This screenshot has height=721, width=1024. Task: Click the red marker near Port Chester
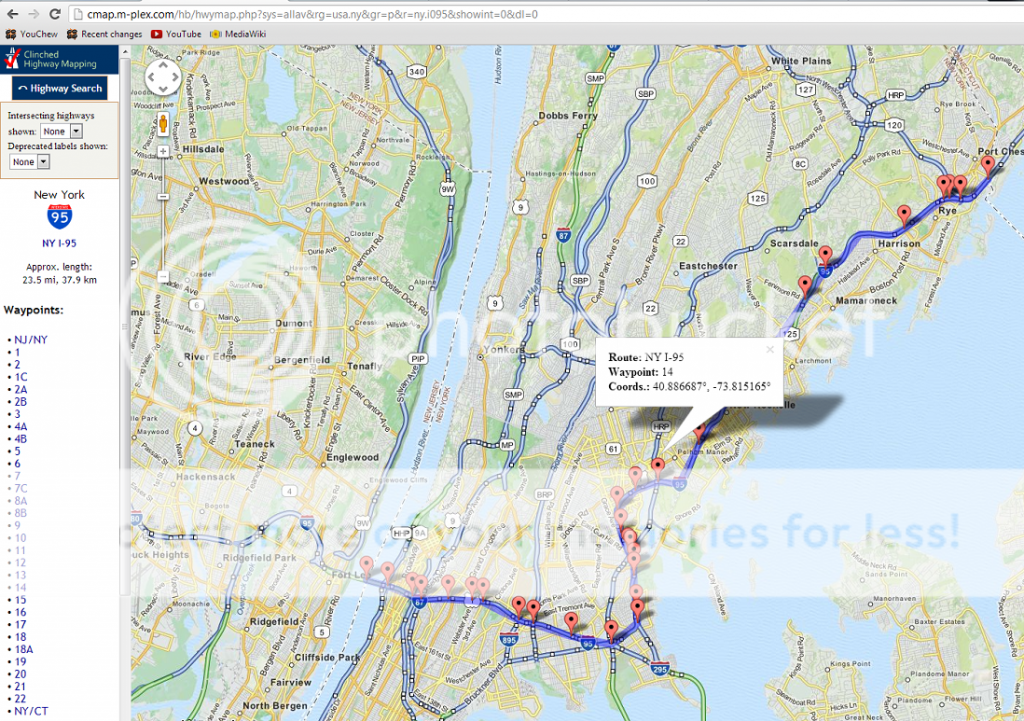coord(988,165)
